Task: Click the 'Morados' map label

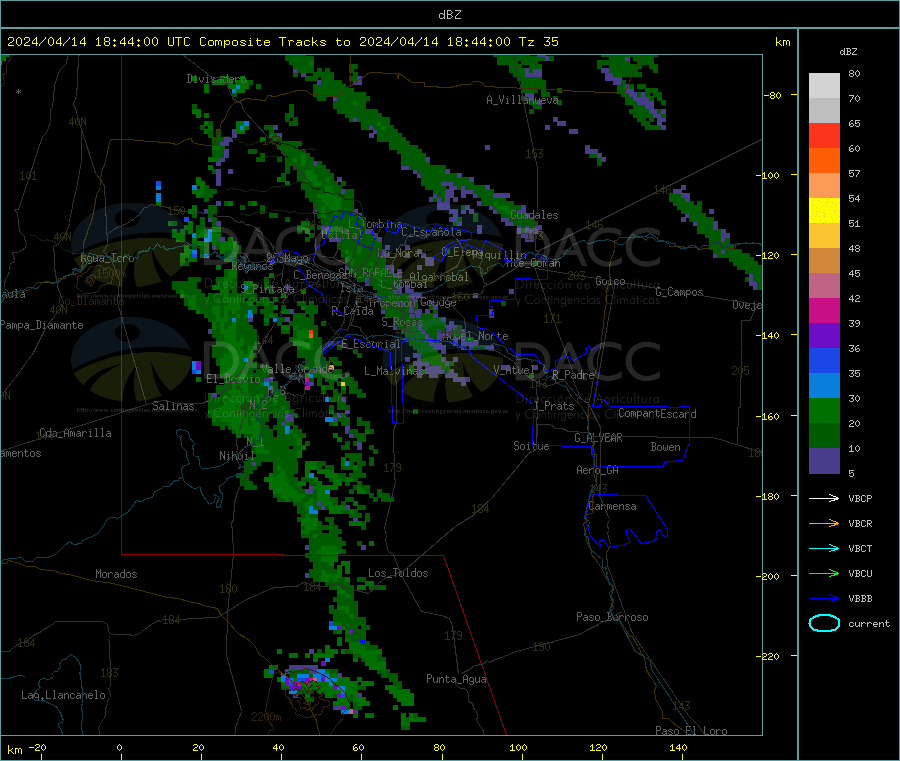Action: click(116, 574)
